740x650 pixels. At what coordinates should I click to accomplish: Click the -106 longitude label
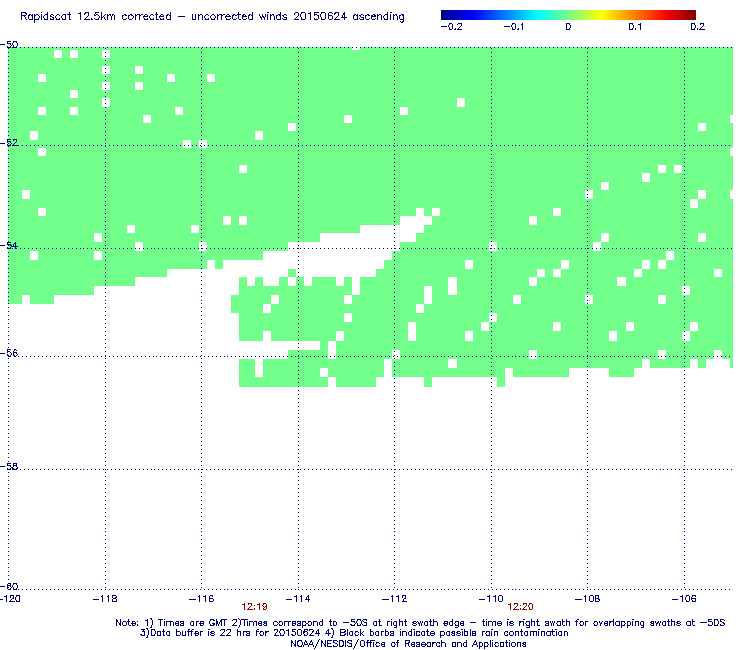[x=684, y=599]
